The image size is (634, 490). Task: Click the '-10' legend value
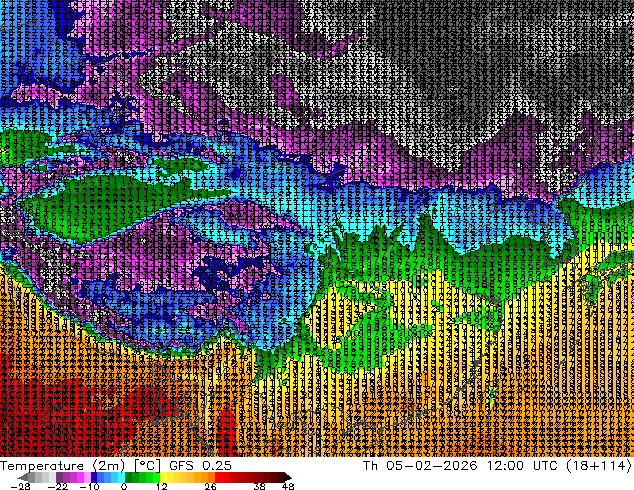pos(89,486)
